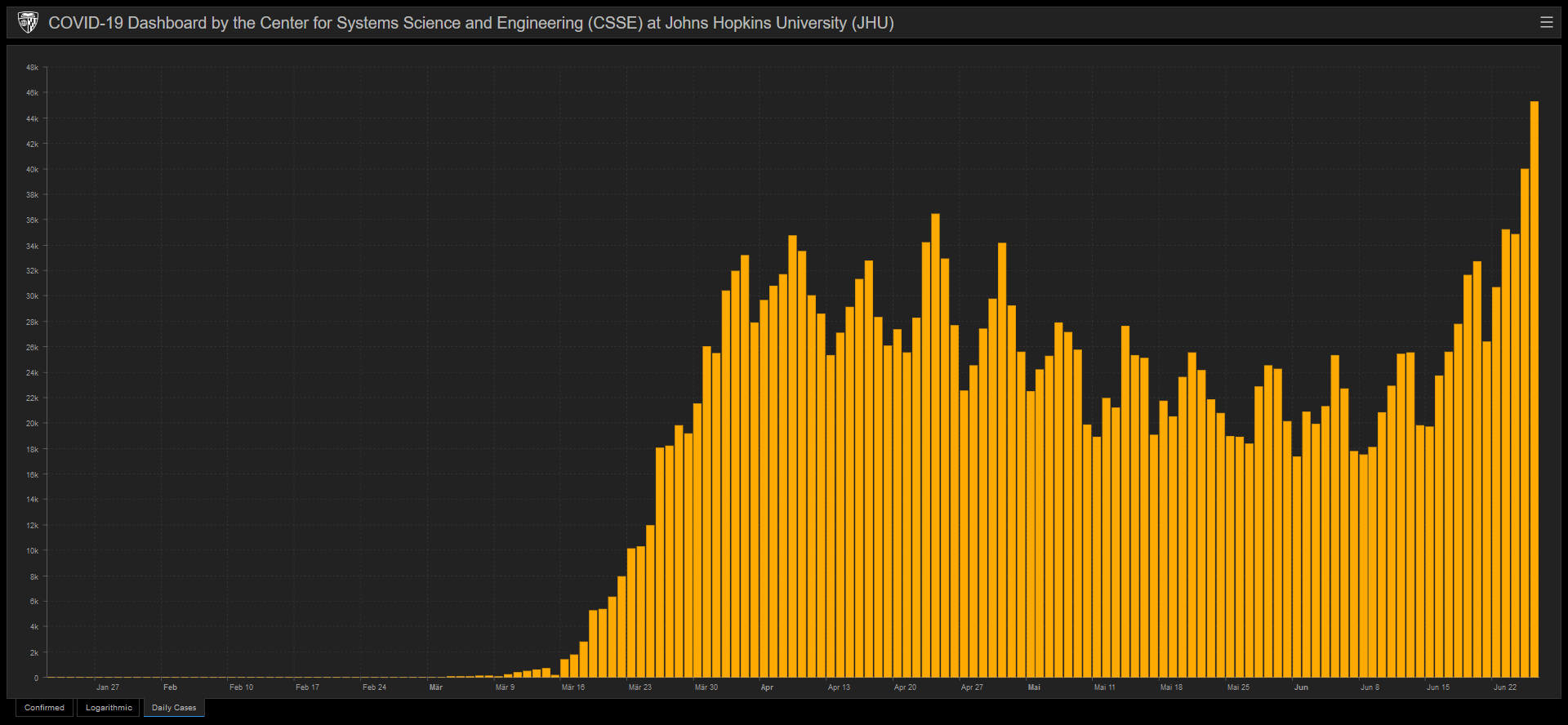Click the 48k y-axis label
Viewport: 1568px width, 725px height.
click(x=32, y=68)
